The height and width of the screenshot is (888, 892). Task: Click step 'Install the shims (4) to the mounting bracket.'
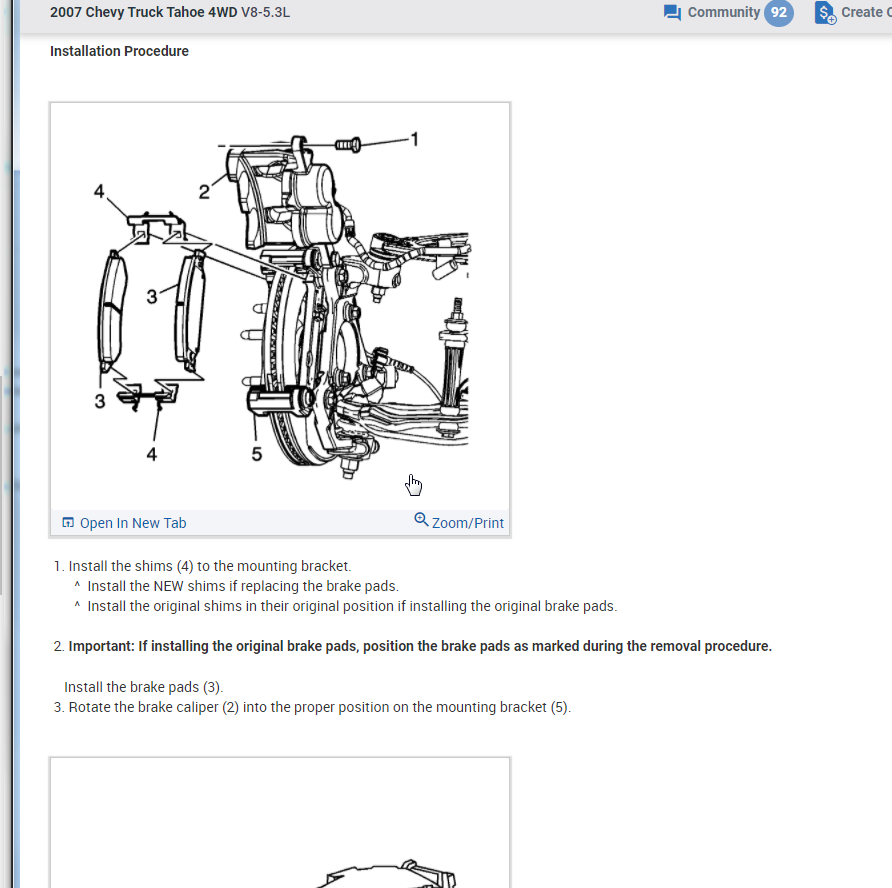pos(210,566)
